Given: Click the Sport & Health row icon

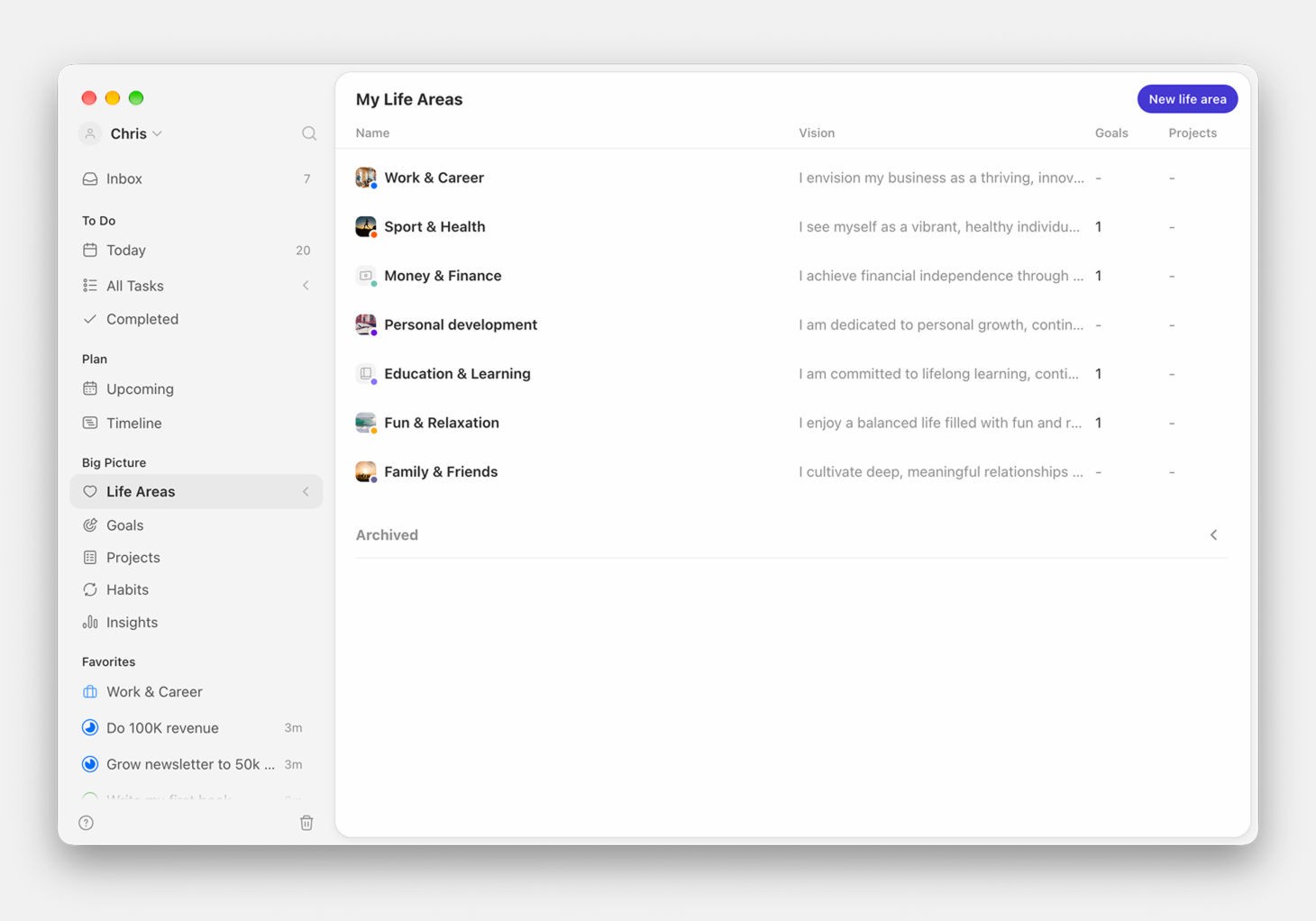Looking at the screenshot, I should click(366, 227).
